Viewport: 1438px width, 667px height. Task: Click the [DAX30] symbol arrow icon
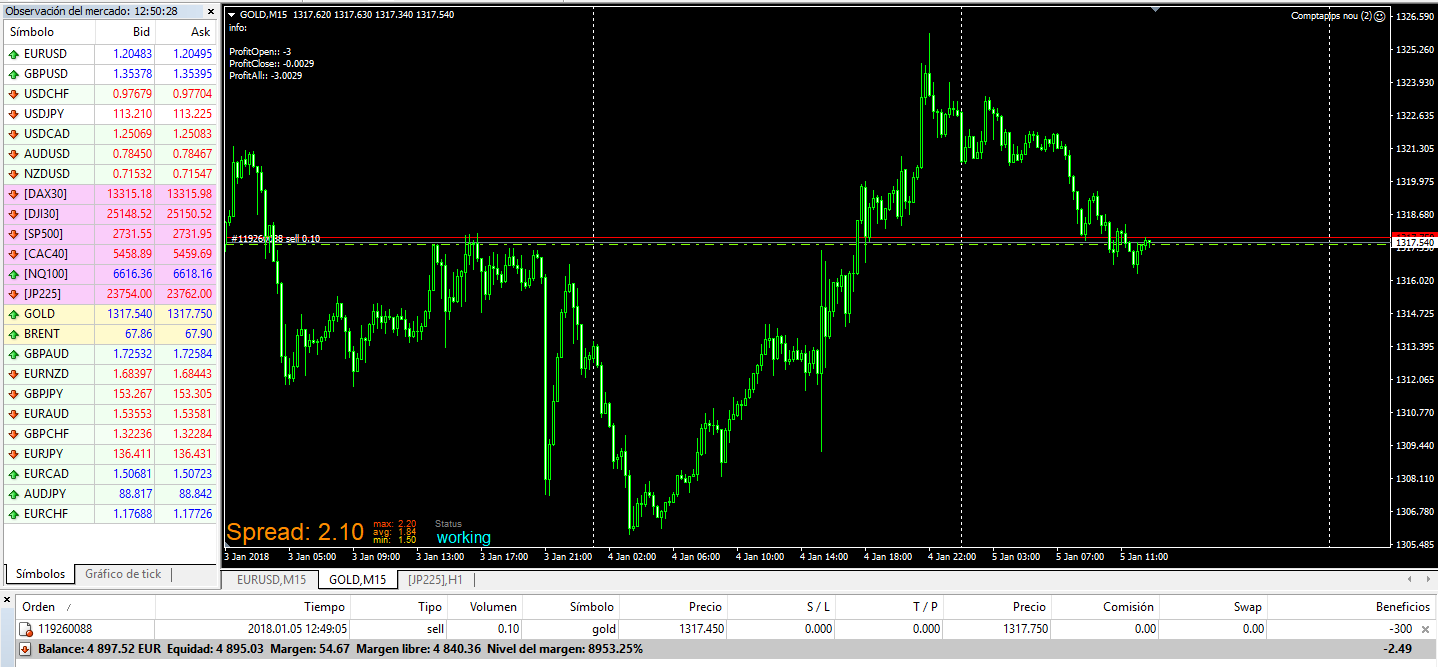tap(14, 194)
